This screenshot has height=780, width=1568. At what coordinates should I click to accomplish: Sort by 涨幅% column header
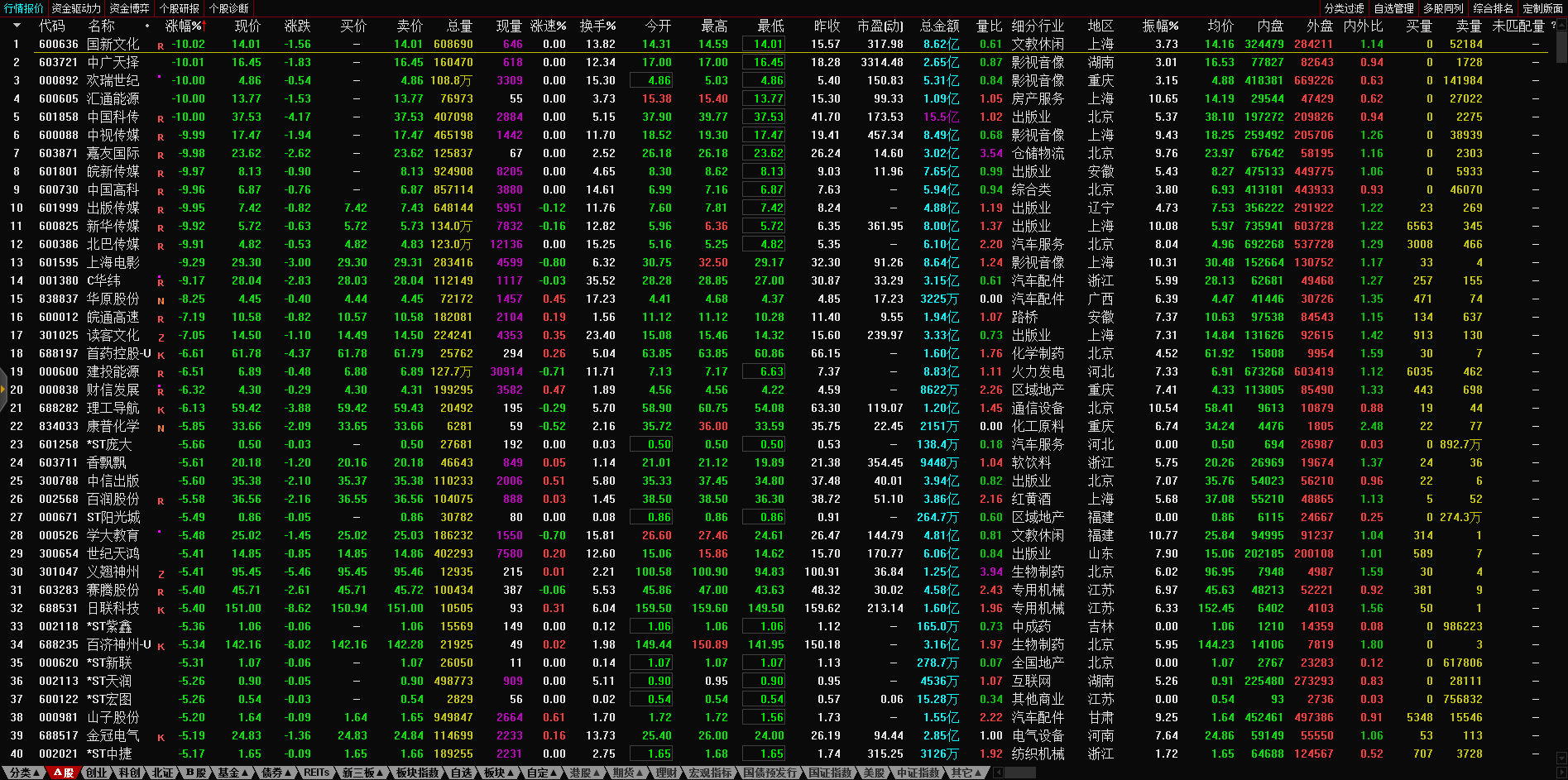pyautogui.click(x=184, y=26)
